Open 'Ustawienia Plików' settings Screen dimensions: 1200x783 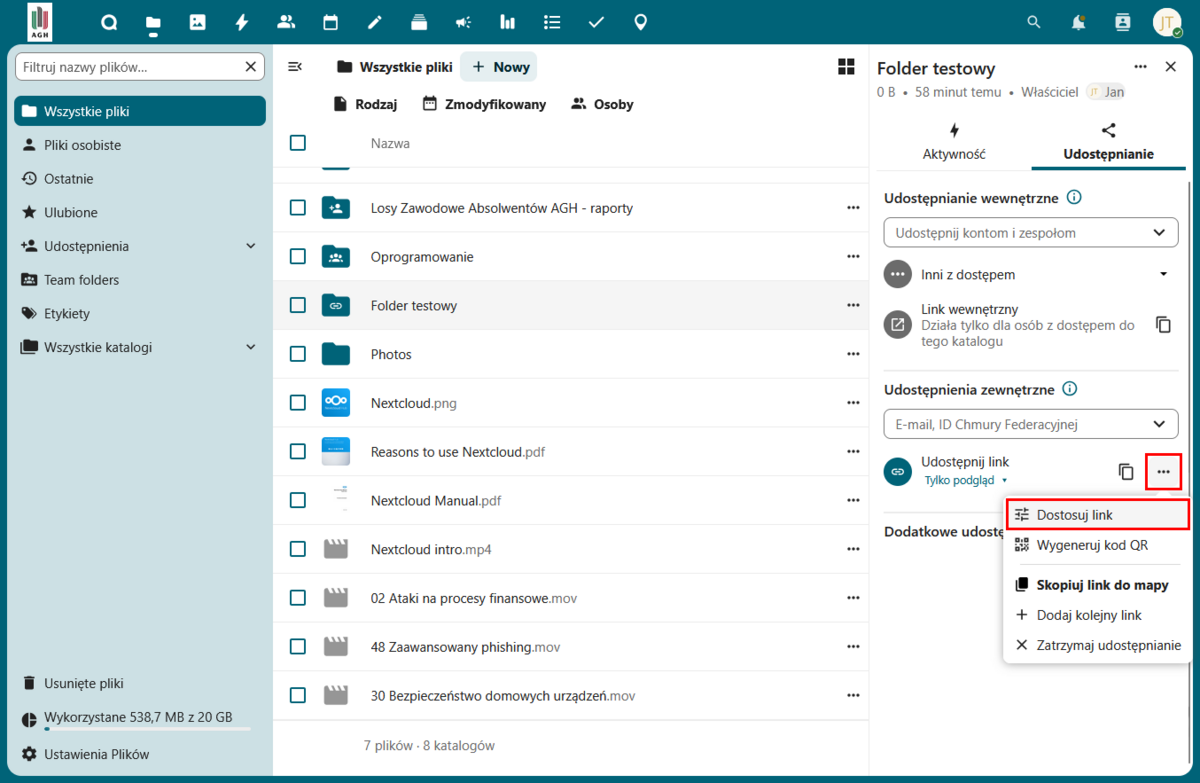click(x=96, y=754)
